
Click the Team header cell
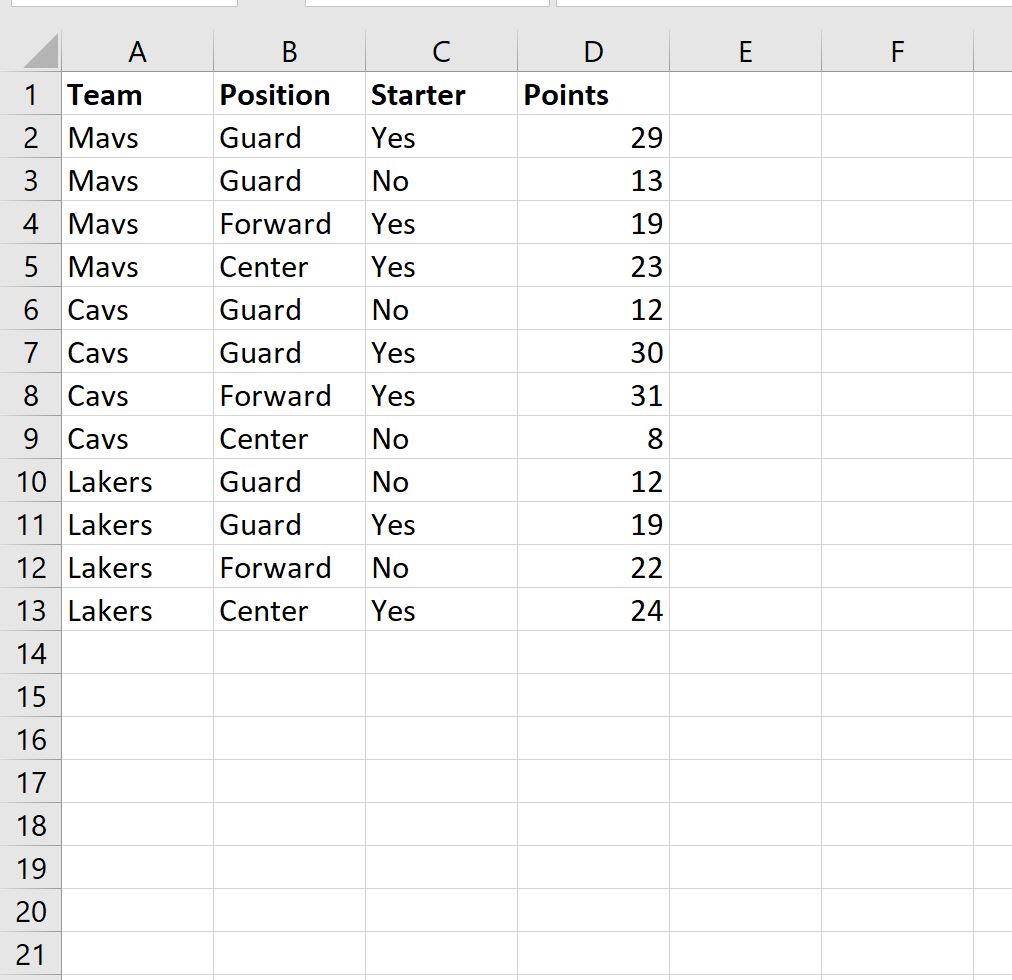(x=137, y=94)
